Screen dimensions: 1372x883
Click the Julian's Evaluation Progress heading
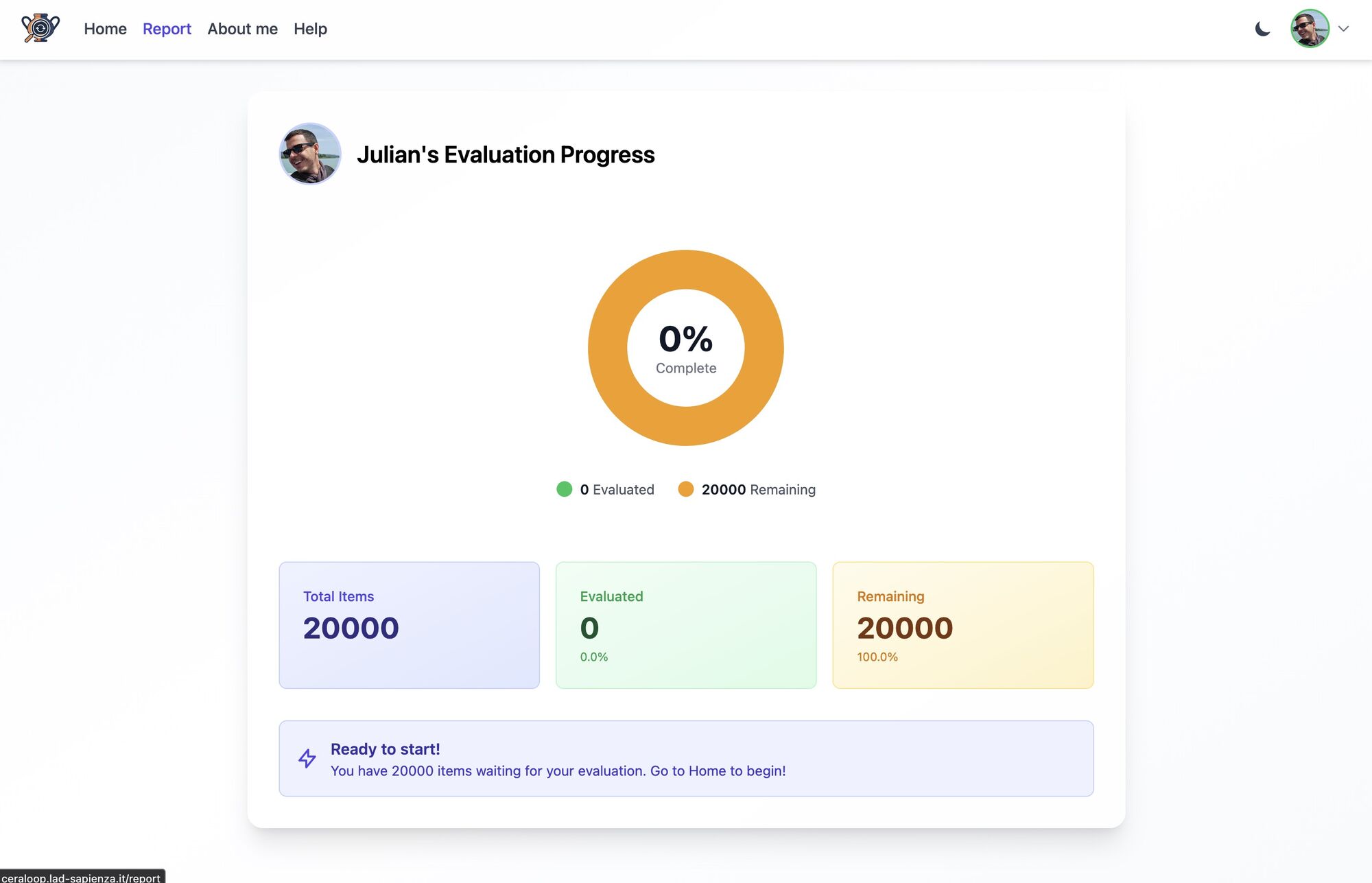pos(506,154)
